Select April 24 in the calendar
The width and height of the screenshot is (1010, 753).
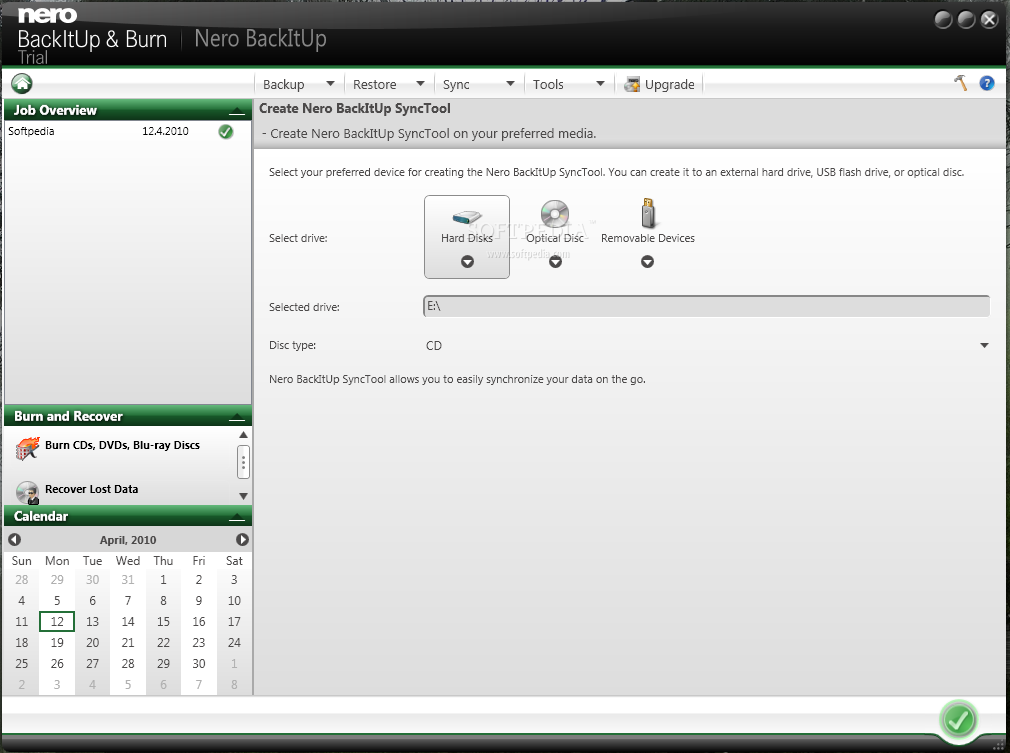coord(234,643)
